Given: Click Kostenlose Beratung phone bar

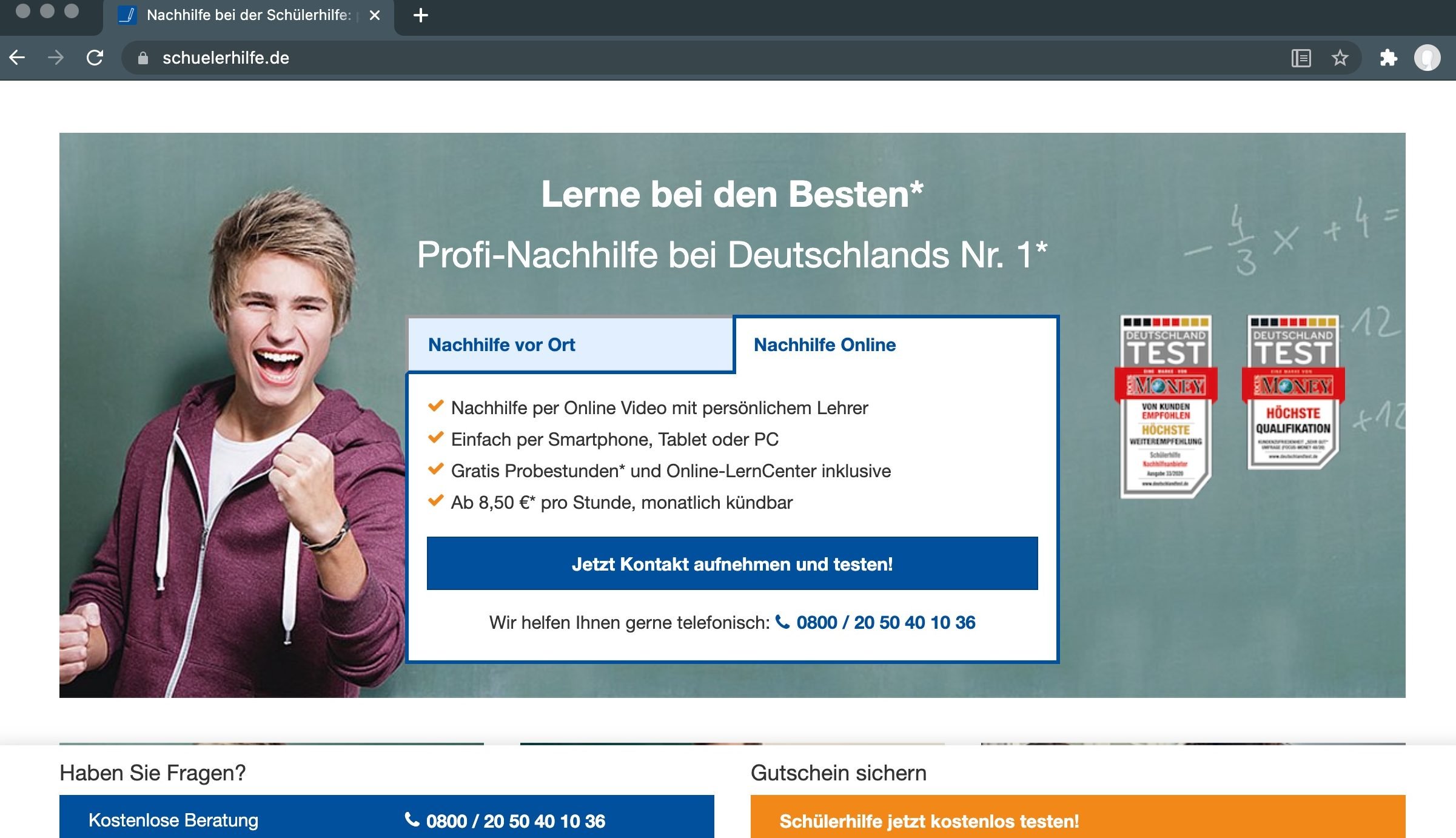Looking at the screenshot, I should click(386, 817).
